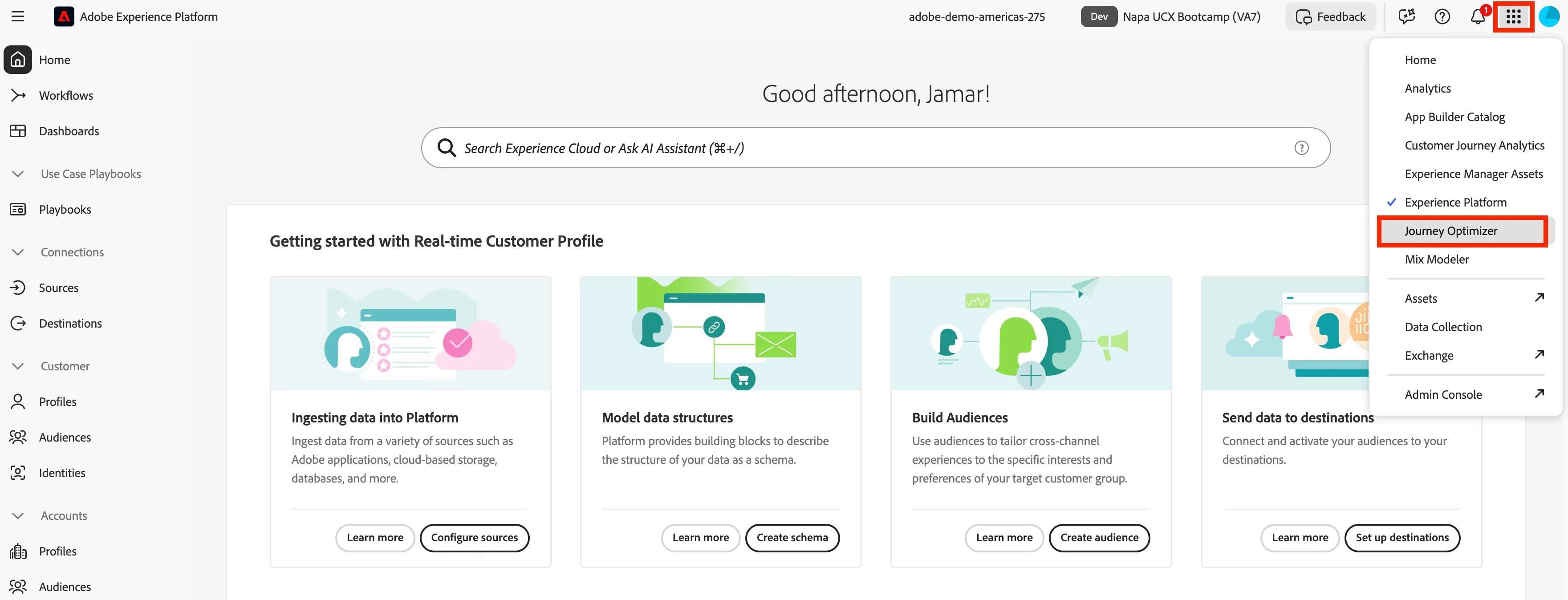The image size is (1568, 600).
Task: Open the AI Assistant chat icon
Action: coord(1406,16)
